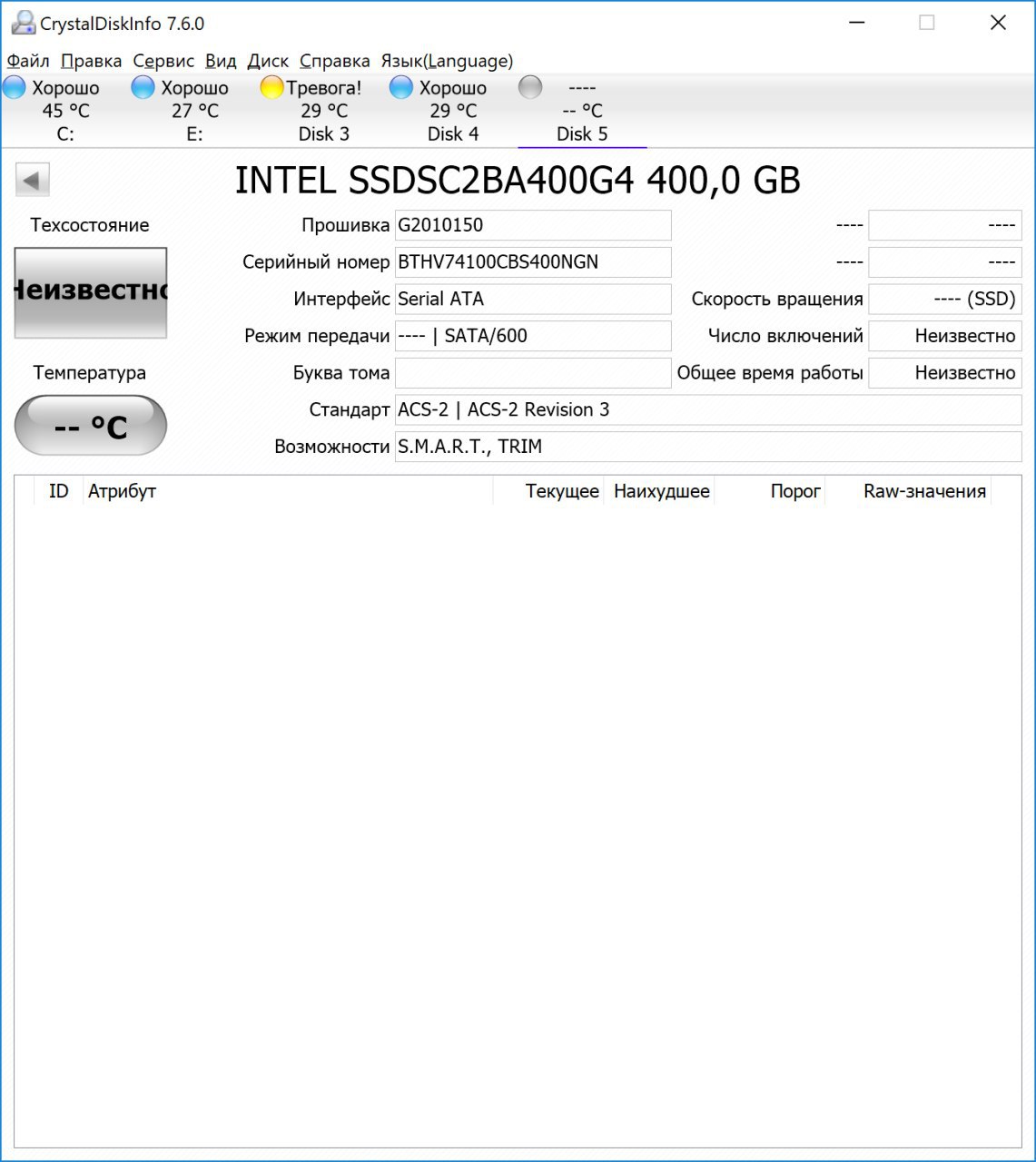
Task: Click the Число включений value field
Action: pos(945,336)
